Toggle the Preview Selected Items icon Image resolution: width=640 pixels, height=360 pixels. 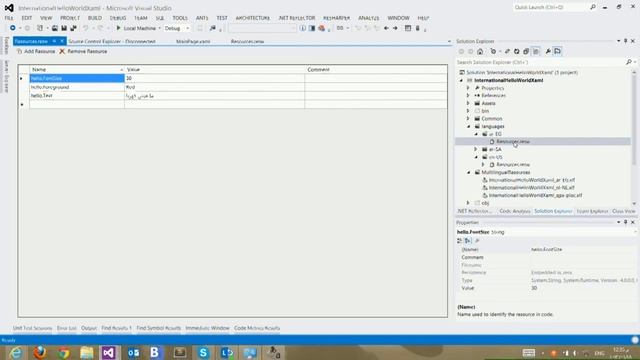click(x=558, y=51)
